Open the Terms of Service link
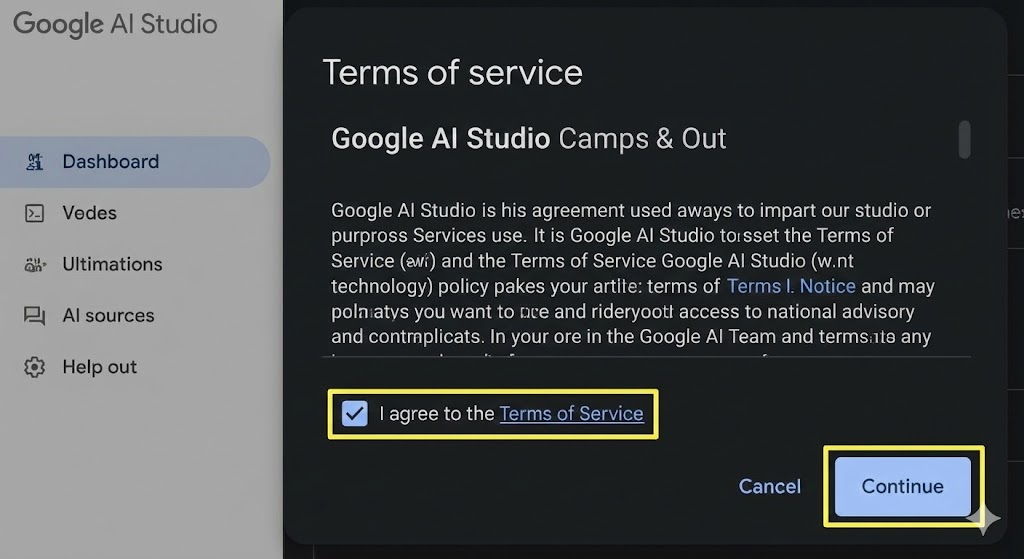This screenshot has width=1024, height=559. (571, 414)
